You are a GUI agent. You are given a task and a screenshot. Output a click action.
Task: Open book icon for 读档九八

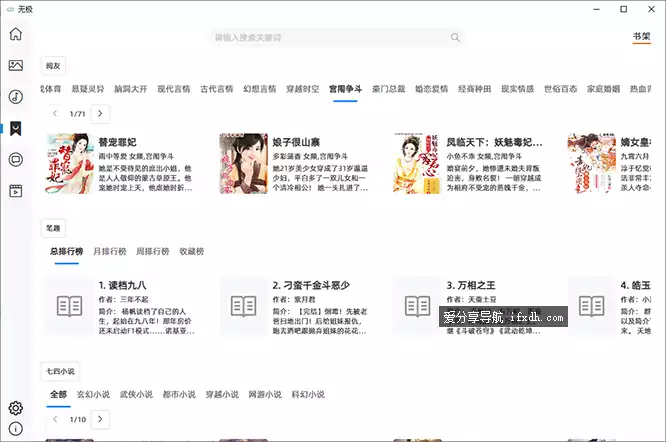point(70,306)
